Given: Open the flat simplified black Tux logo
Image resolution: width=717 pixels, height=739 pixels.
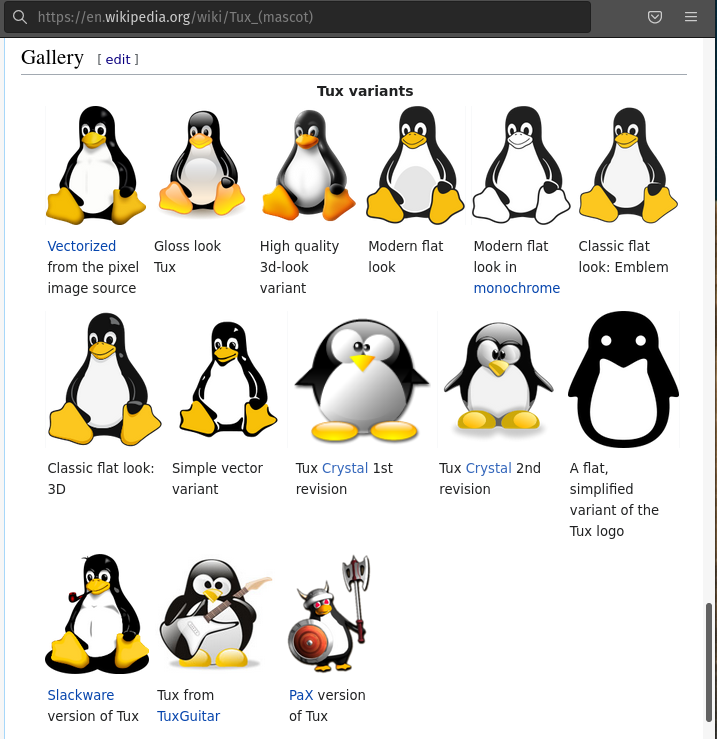Looking at the screenshot, I should tap(623, 379).
